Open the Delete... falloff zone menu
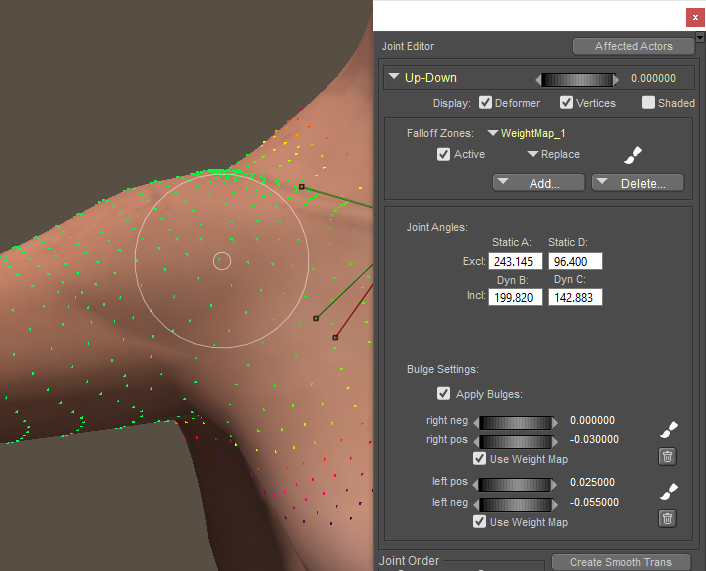706x571 pixels. point(637,183)
